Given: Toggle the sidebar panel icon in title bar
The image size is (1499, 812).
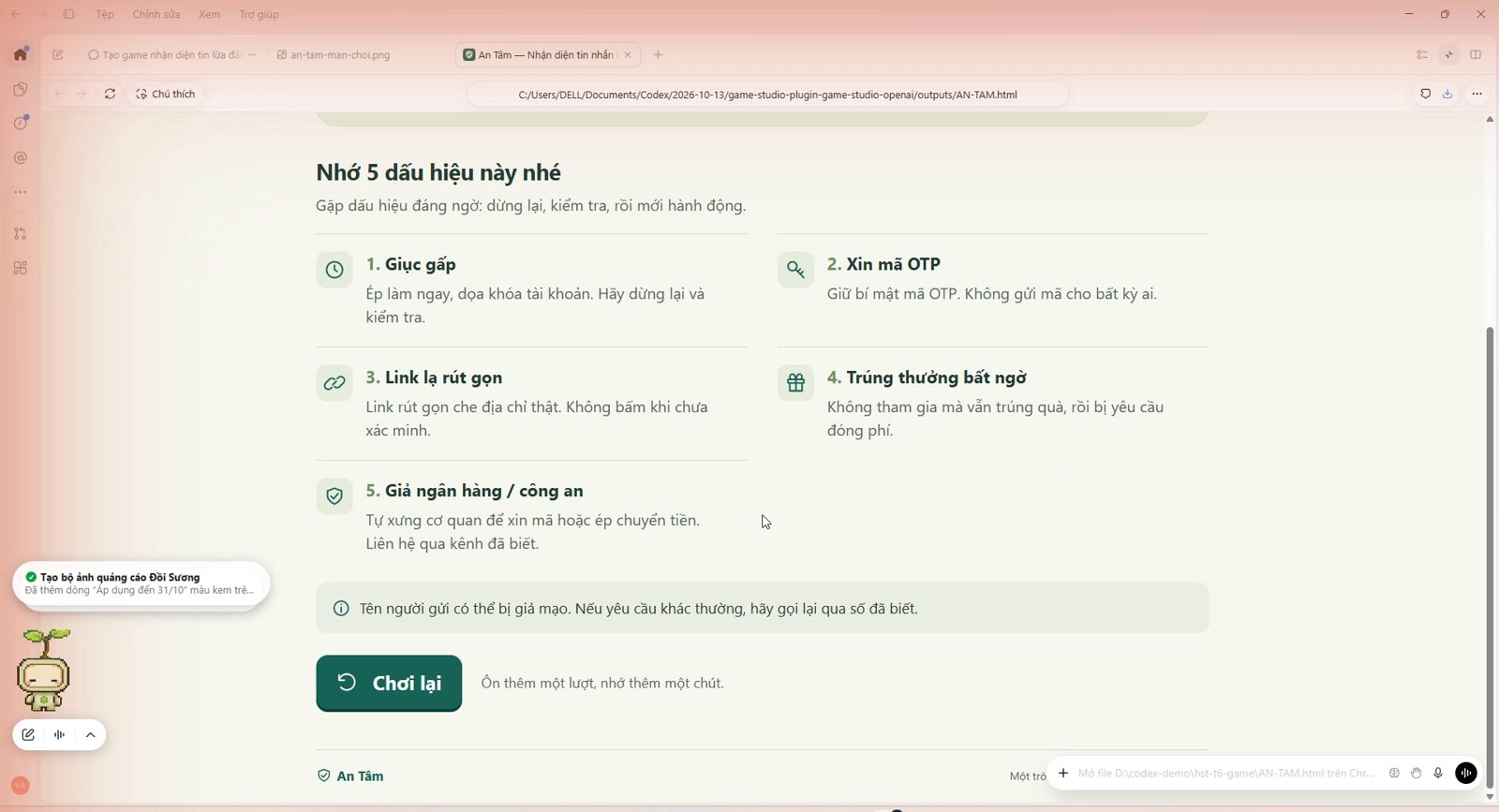Looking at the screenshot, I should [68, 14].
